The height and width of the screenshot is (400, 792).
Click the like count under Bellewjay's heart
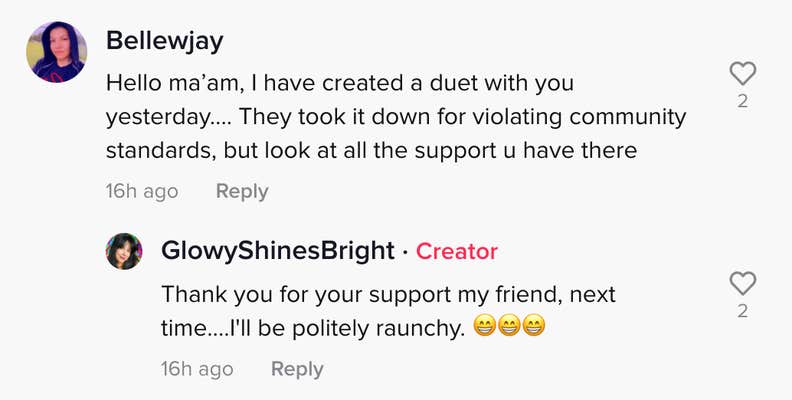pos(742,101)
